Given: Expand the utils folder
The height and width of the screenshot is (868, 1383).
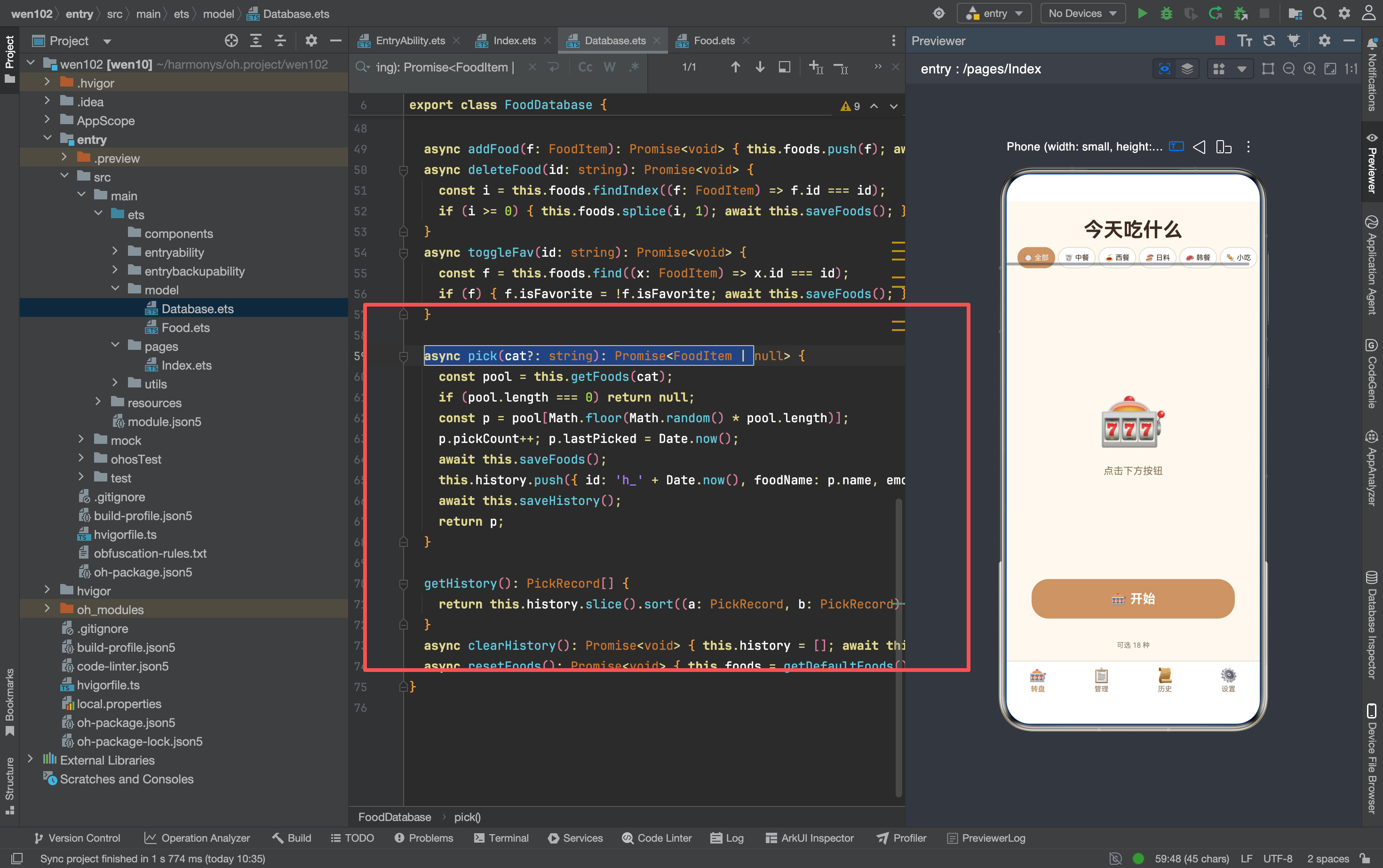Looking at the screenshot, I should pyautogui.click(x=115, y=383).
